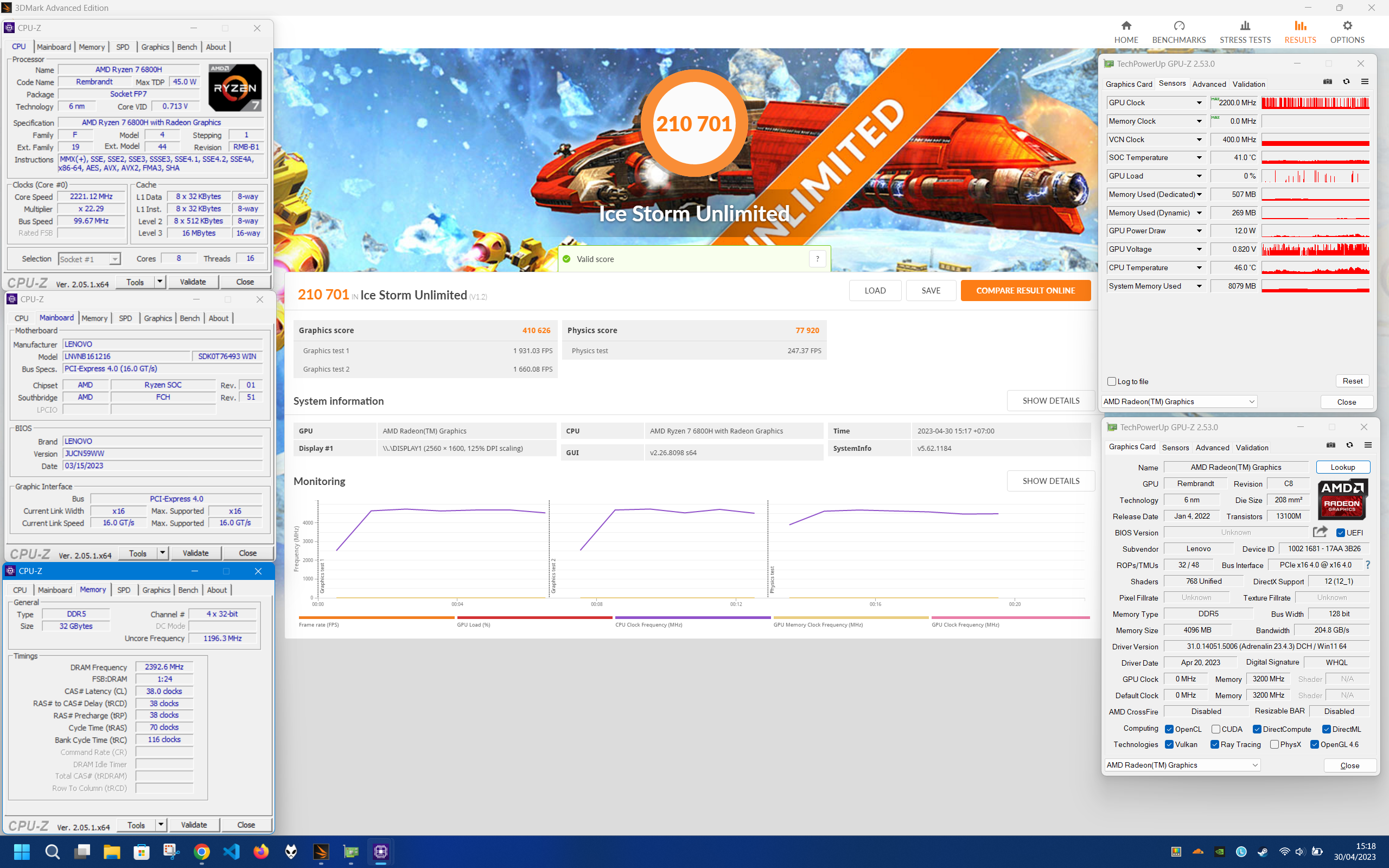This screenshot has height=868, width=1389.
Task: Click COMPARE RESULT ONLINE button
Action: click(1025, 290)
